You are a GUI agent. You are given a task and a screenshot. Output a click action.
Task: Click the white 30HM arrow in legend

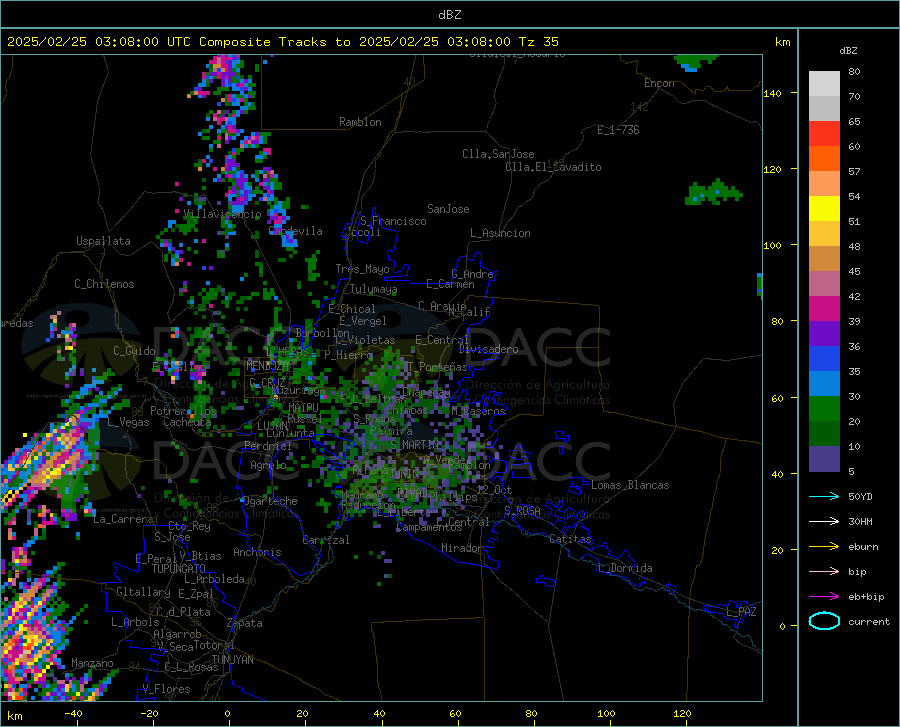pos(824,521)
